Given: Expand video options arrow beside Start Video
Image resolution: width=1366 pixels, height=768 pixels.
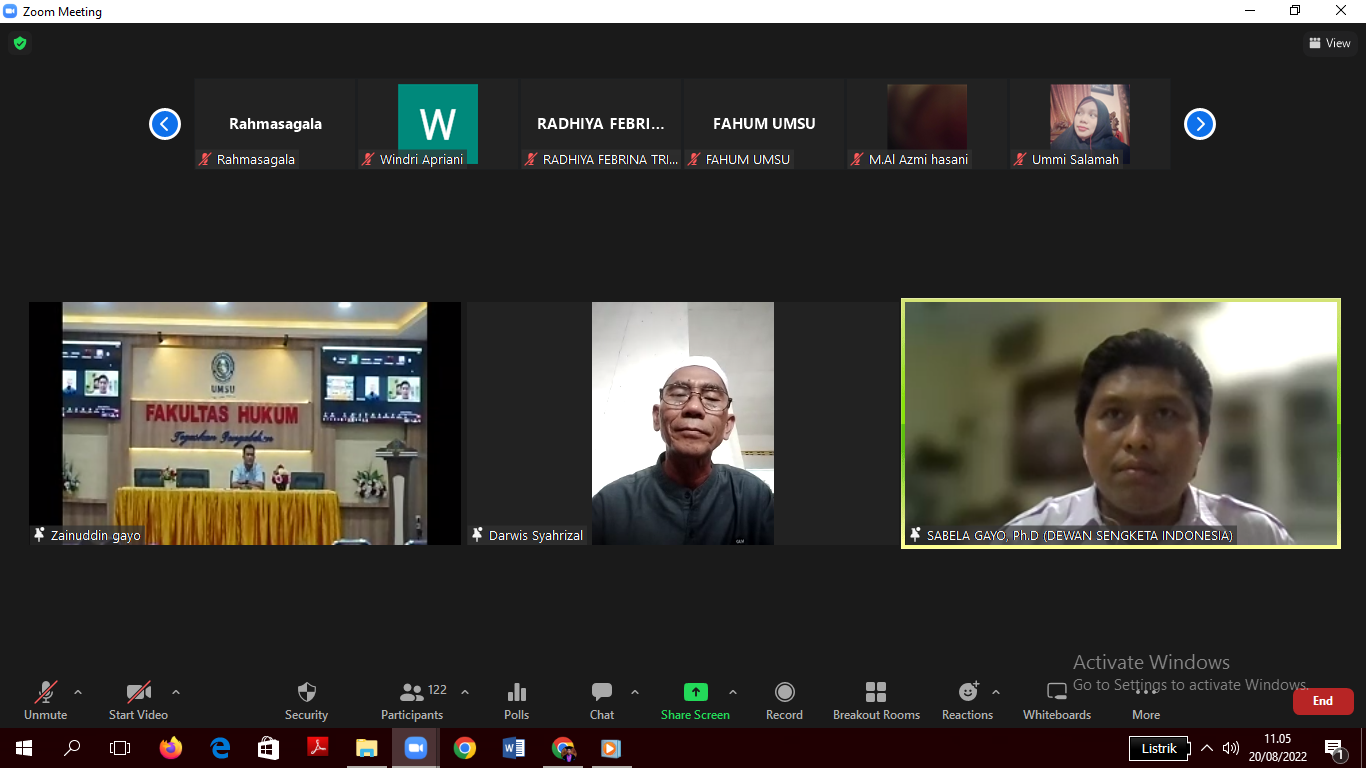Looking at the screenshot, I should pos(176,692).
